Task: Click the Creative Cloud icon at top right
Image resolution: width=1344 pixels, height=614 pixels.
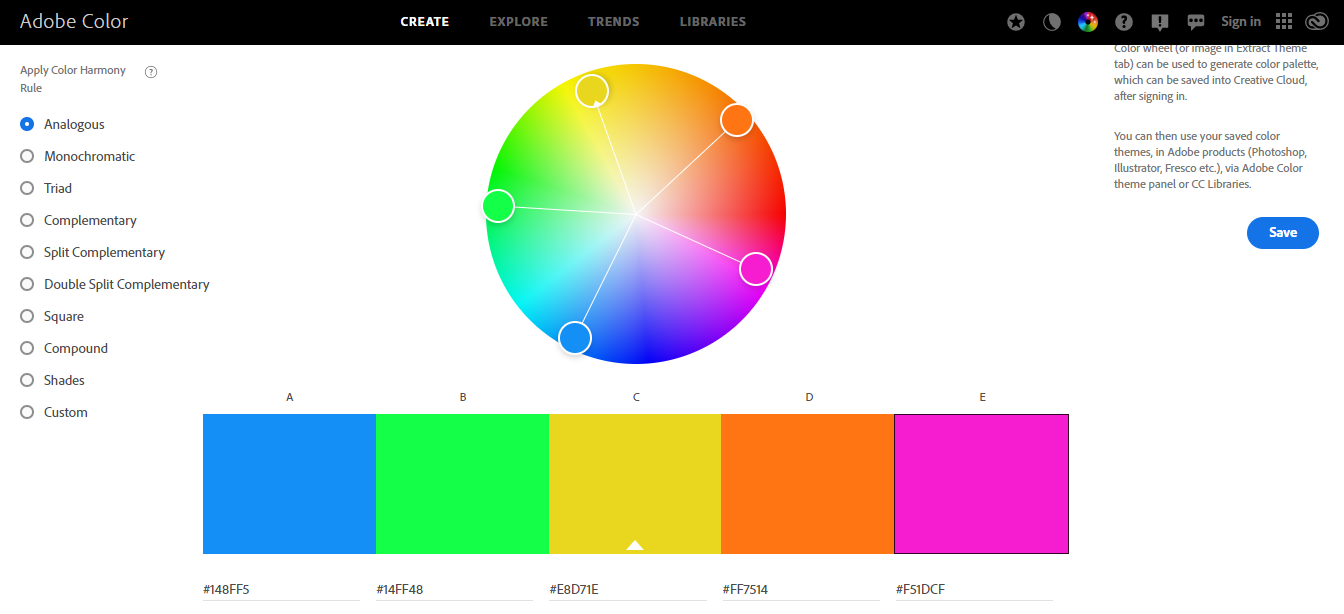Action: tap(1317, 21)
